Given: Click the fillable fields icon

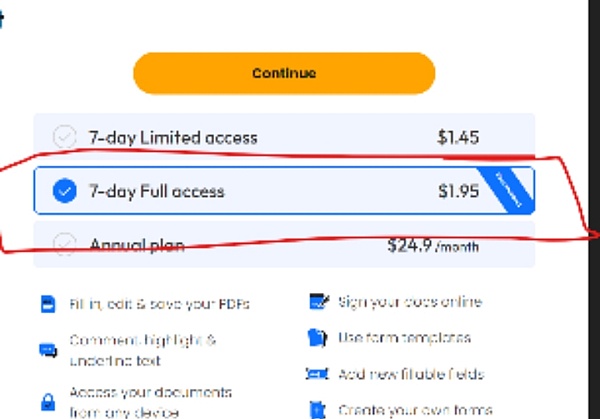Looking at the screenshot, I should point(319,374).
